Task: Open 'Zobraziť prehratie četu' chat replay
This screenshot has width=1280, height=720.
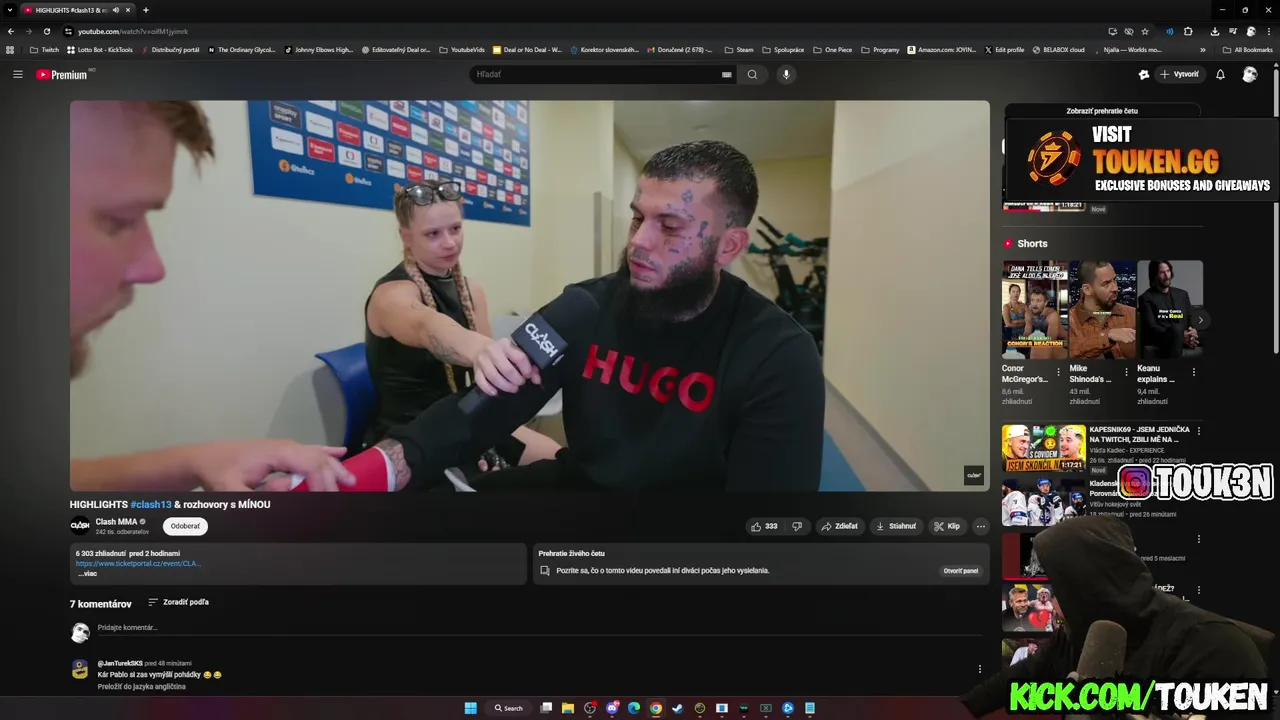Action: coord(1102,111)
